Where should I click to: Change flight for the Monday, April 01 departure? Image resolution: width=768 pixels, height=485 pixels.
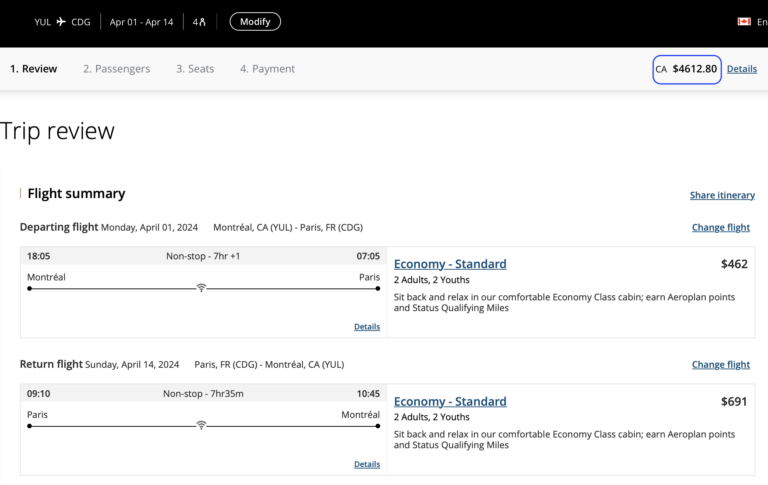pyautogui.click(x=720, y=227)
